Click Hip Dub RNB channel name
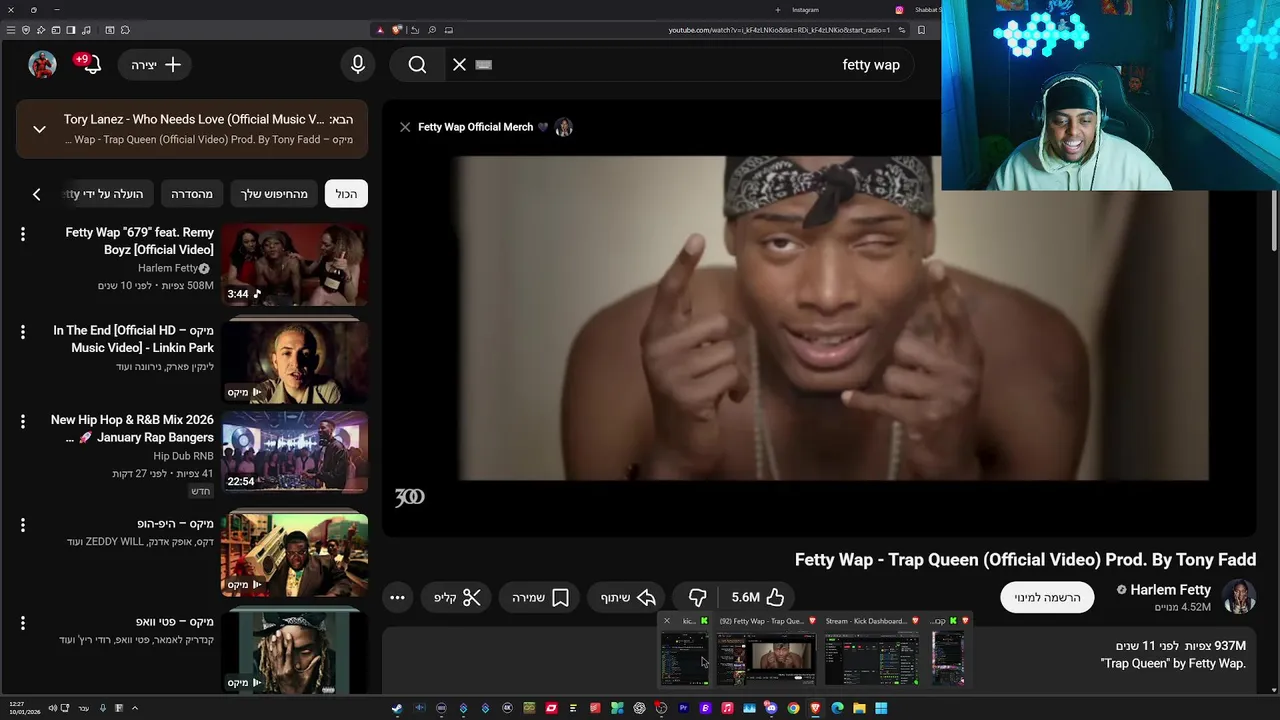1280x720 pixels. [183, 456]
